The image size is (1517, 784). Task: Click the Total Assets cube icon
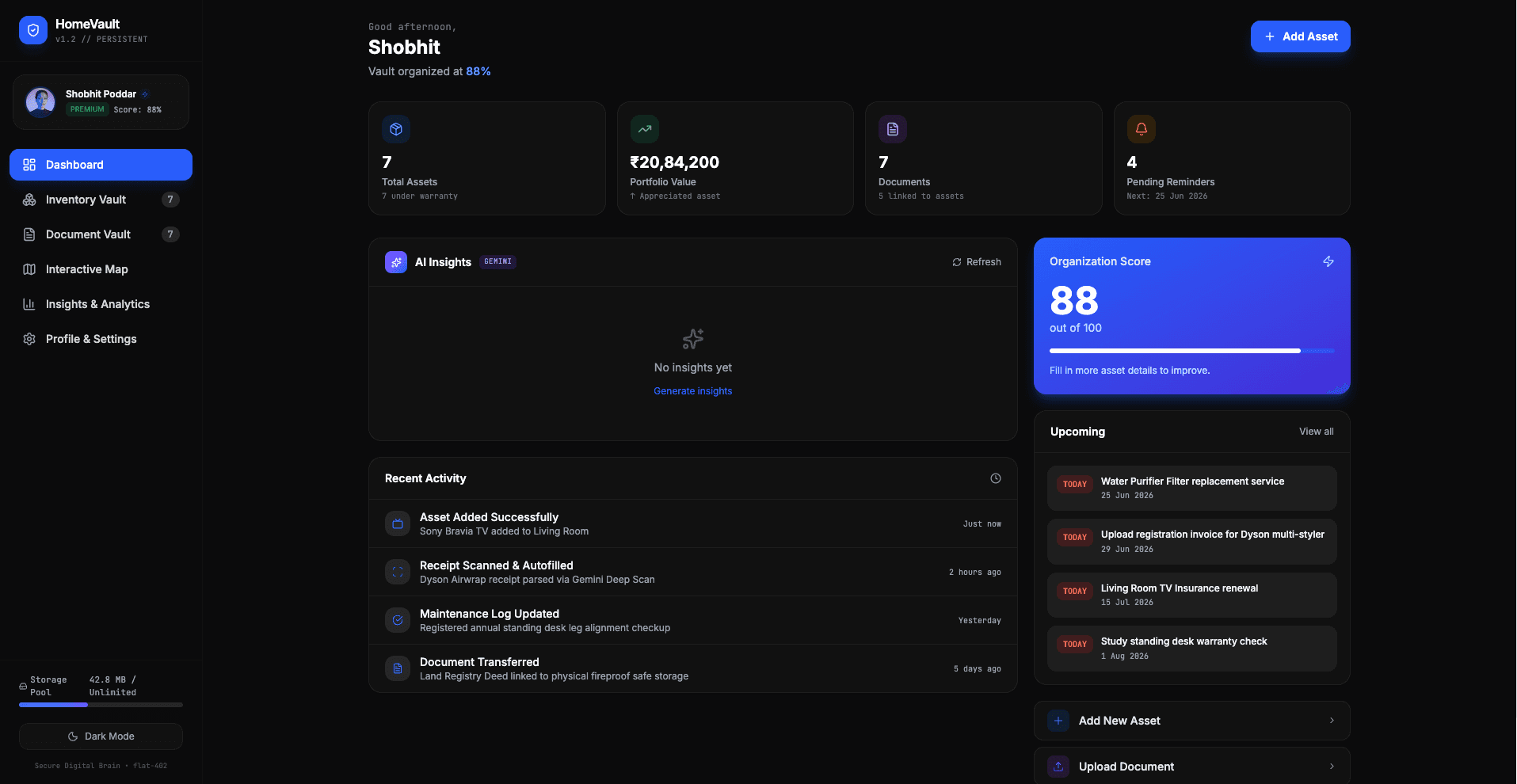point(396,129)
